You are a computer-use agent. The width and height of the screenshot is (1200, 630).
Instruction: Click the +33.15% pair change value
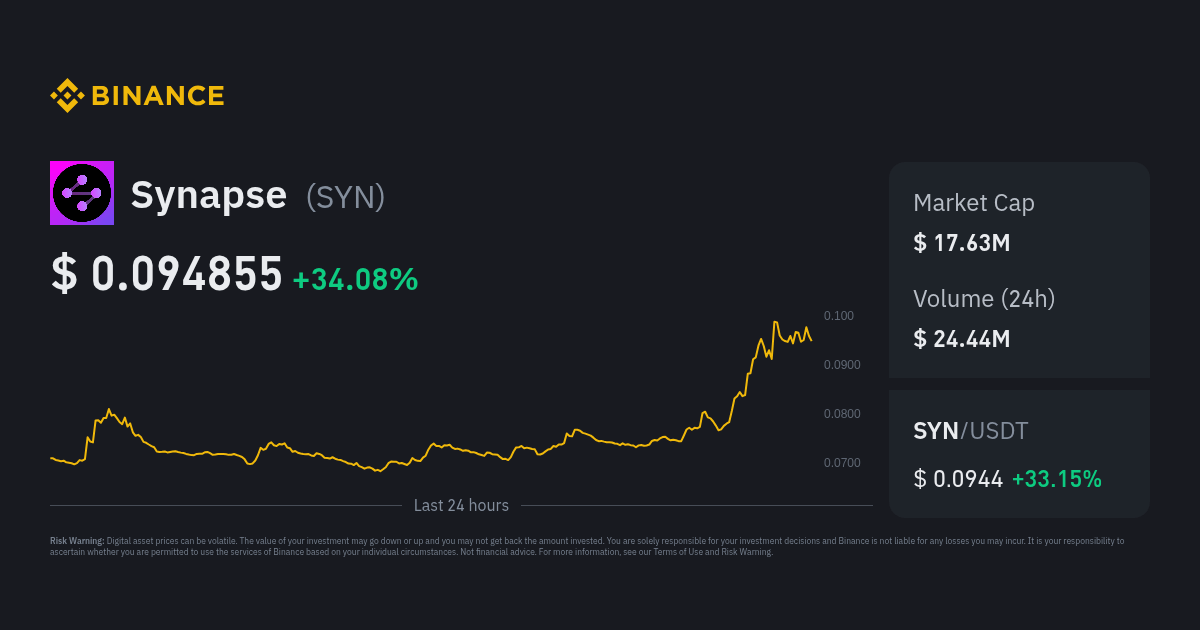point(1056,479)
